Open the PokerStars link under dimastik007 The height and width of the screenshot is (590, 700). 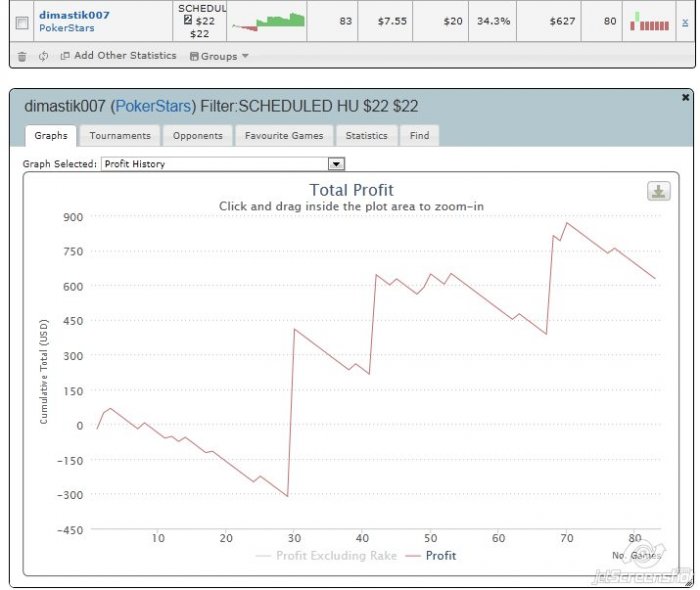coord(67,28)
